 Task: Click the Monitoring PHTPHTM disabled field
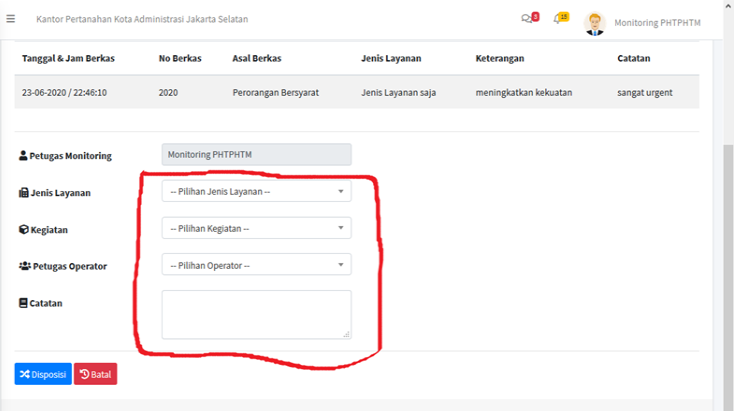coord(256,155)
